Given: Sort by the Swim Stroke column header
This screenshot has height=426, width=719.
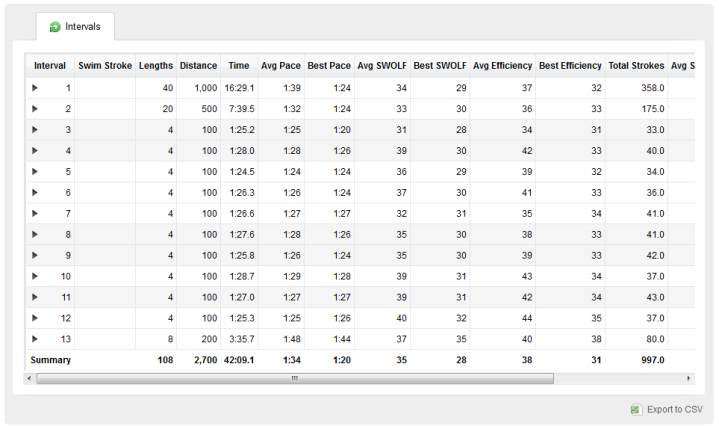Looking at the screenshot, I should click(105, 66).
